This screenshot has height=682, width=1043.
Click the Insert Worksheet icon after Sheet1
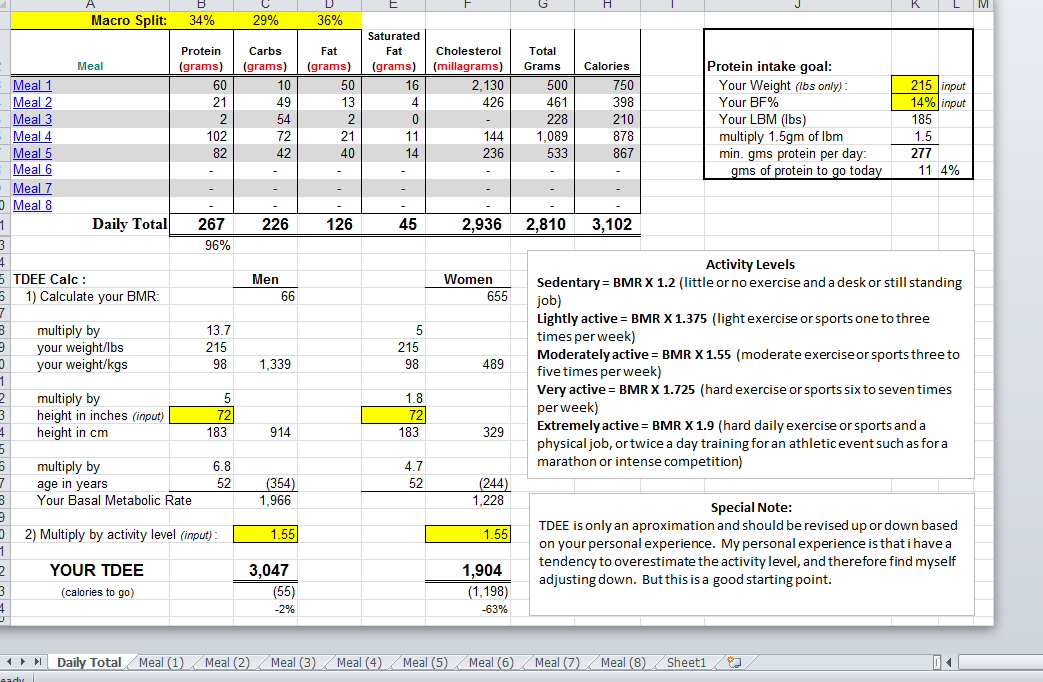click(x=737, y=662)
